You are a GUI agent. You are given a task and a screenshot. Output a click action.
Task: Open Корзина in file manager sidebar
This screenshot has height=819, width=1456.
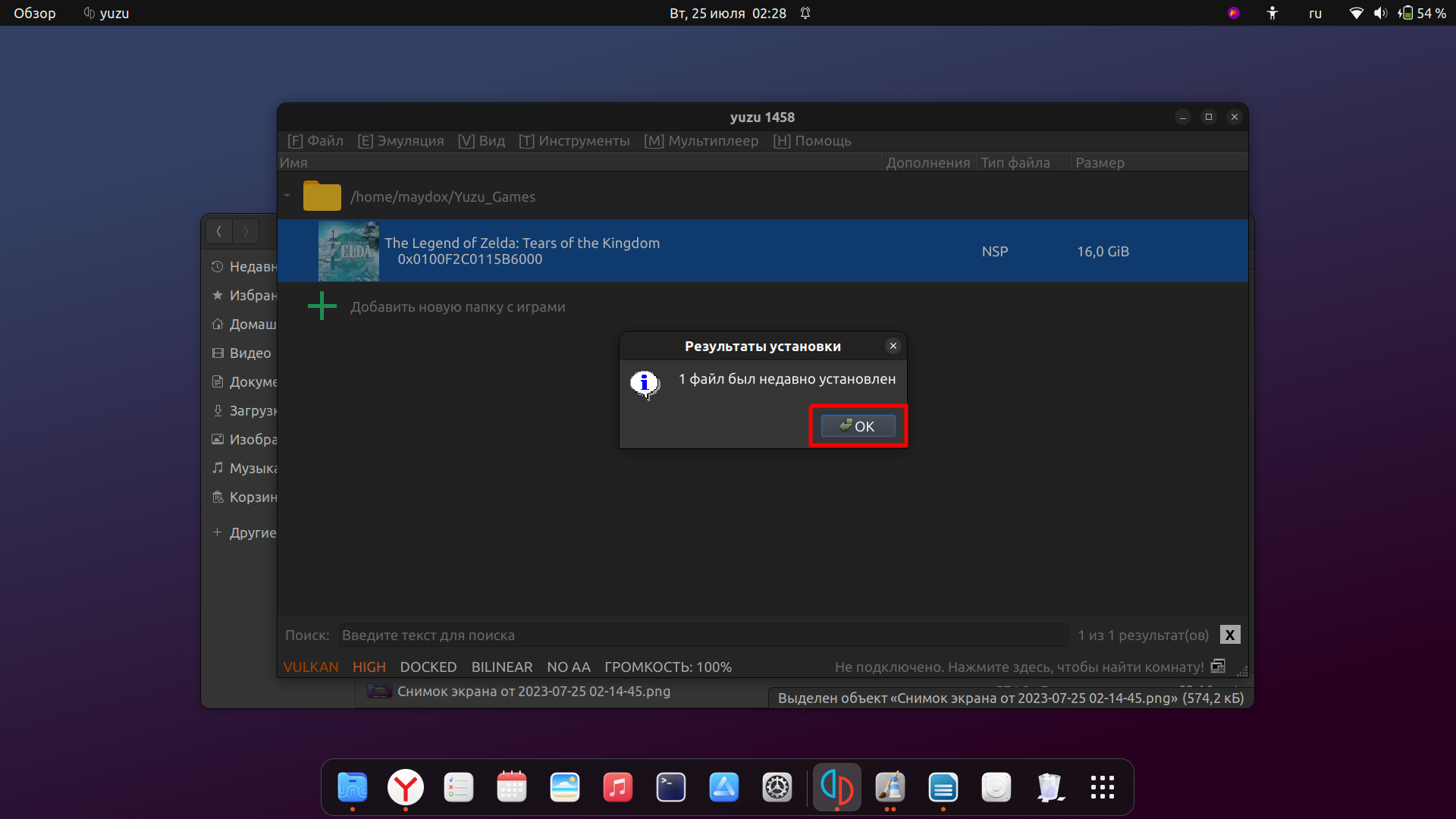pos(243,497)
